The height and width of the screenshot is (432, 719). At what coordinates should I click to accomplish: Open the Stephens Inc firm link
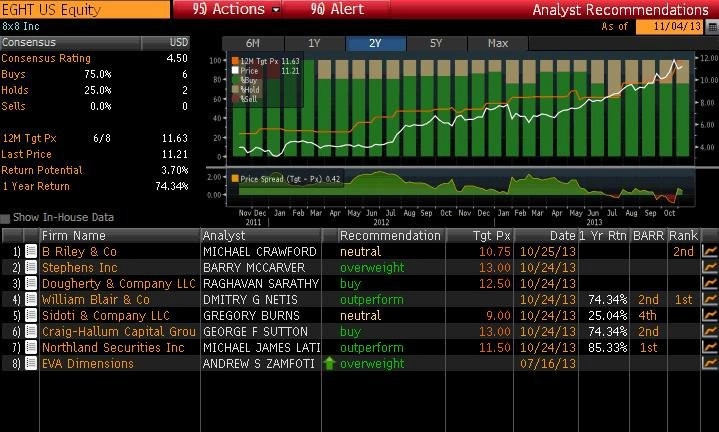click(x=80, y=268)
